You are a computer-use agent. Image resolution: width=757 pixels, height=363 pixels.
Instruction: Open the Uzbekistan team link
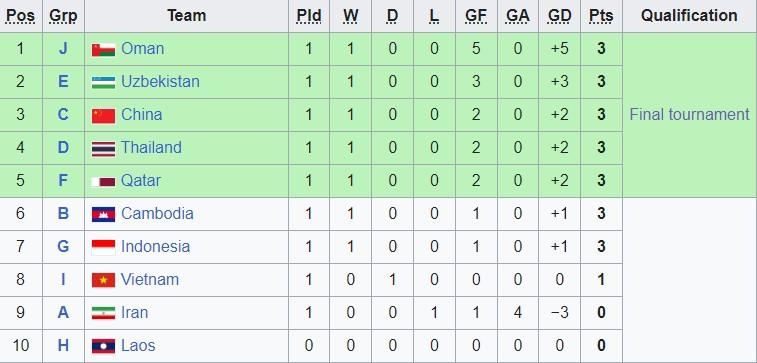pos(160,82)
